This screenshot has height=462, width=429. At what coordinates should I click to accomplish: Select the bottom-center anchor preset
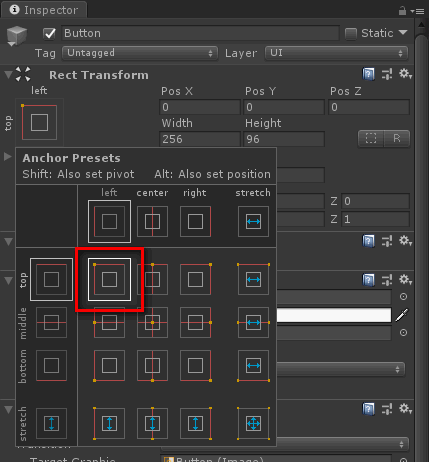tap(152, 365)
